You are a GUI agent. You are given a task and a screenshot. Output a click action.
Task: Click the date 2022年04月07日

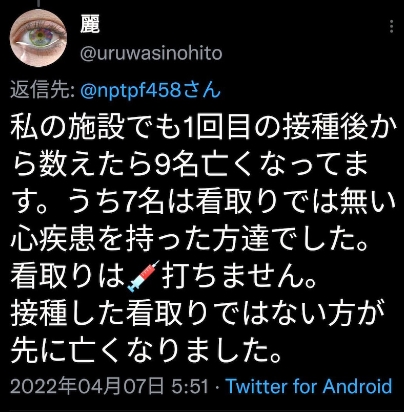pyautogui.click(x=87, y=387)
